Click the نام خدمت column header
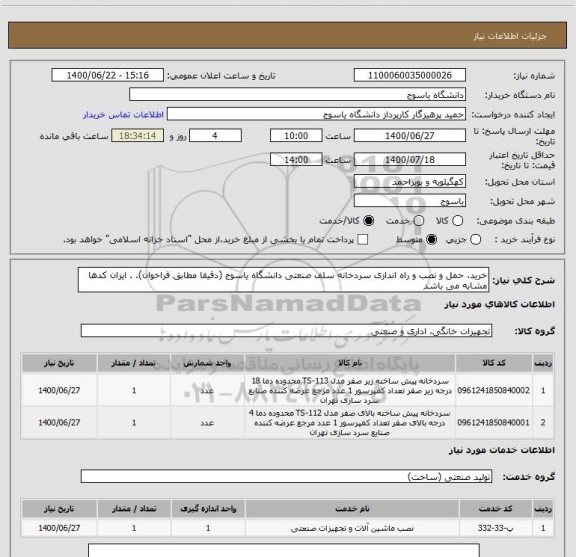Image resolution: width=576 pixels, height=557 pixels. (352, 509)
